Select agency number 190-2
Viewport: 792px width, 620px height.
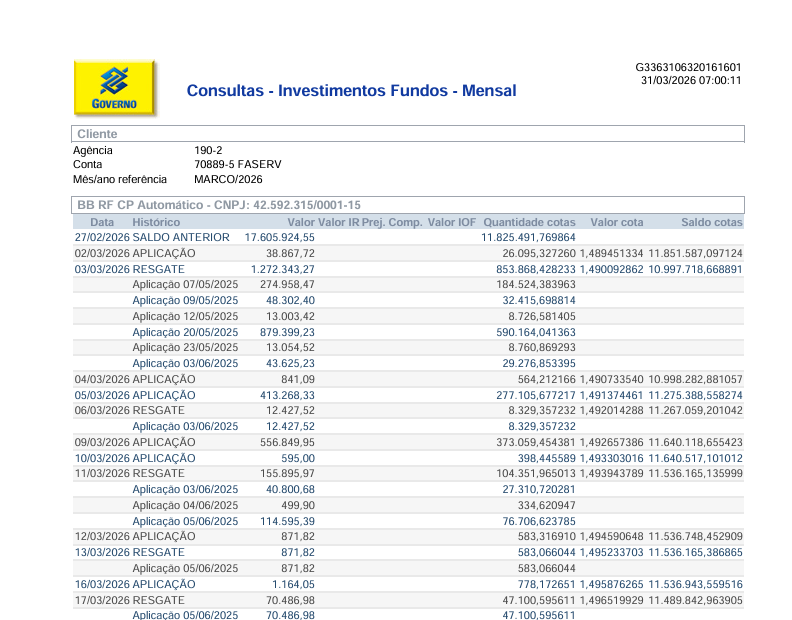208,150
